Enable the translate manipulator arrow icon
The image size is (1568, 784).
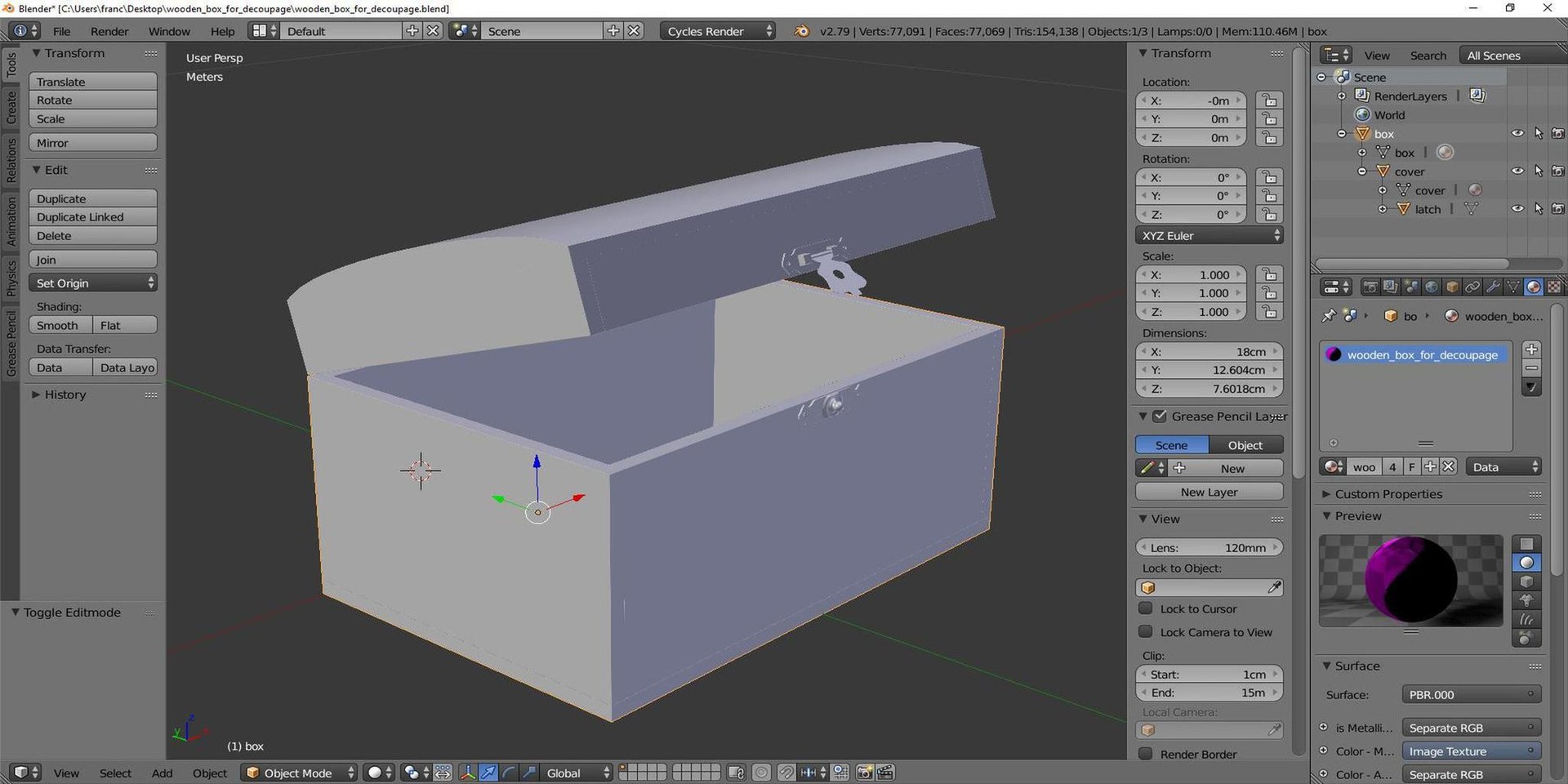(488, 773)
